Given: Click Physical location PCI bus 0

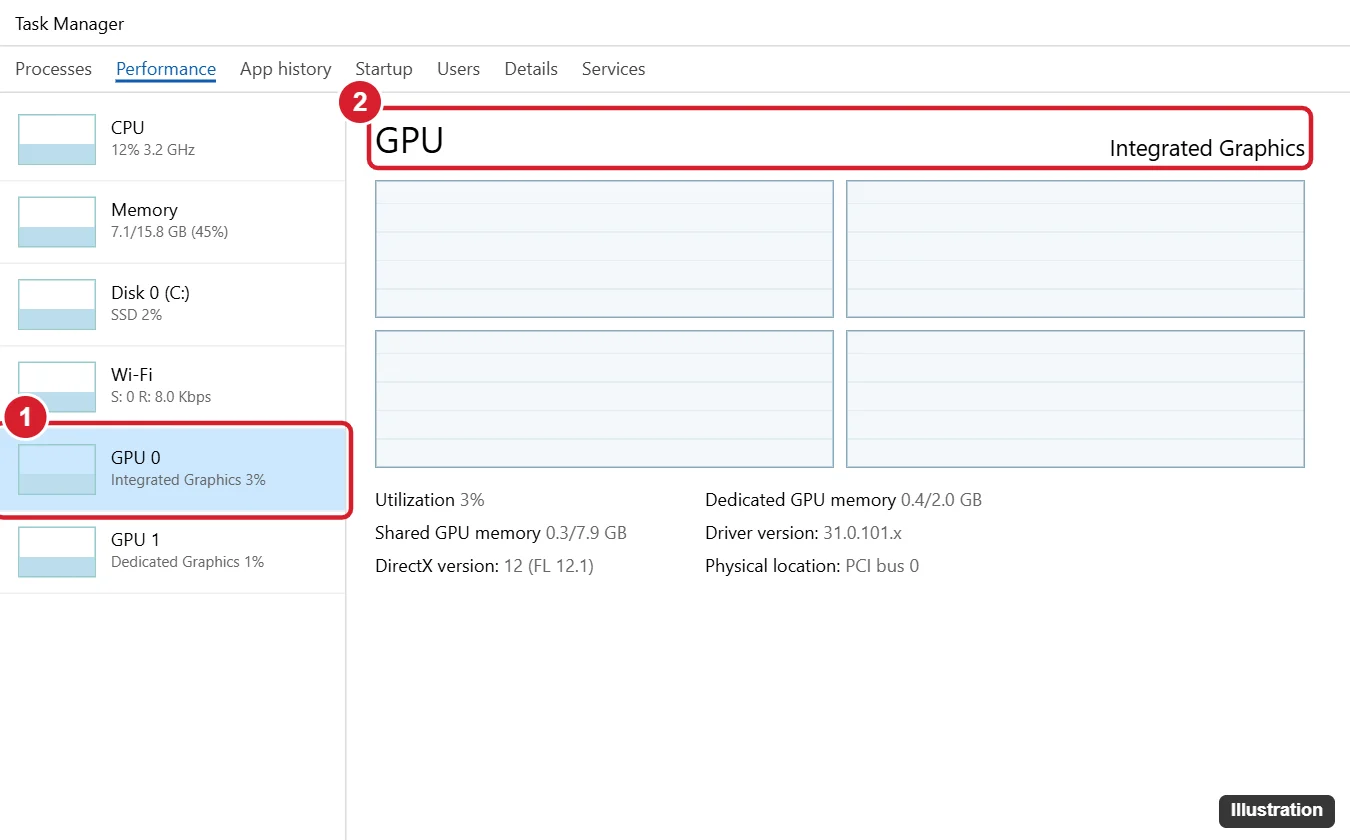Looking at the screenshot, I should coord(812,566).
